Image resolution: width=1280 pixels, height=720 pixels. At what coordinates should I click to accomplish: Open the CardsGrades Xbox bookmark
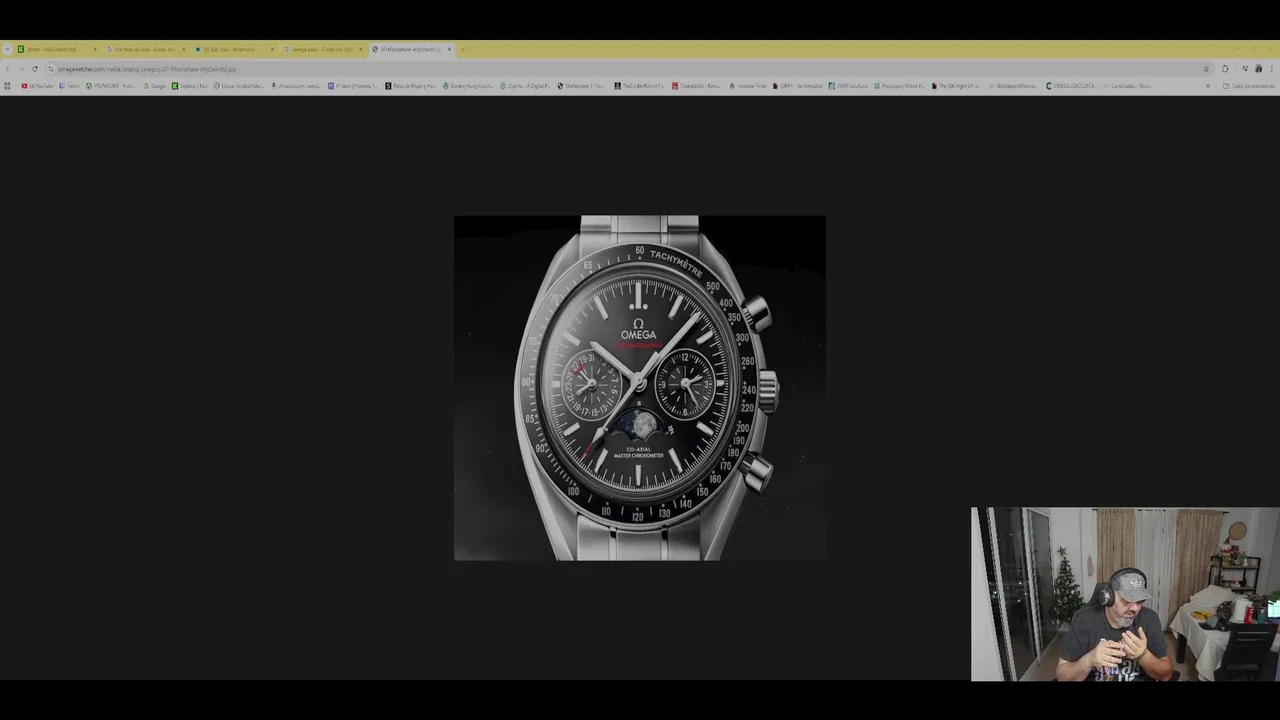coord(1128,86)
